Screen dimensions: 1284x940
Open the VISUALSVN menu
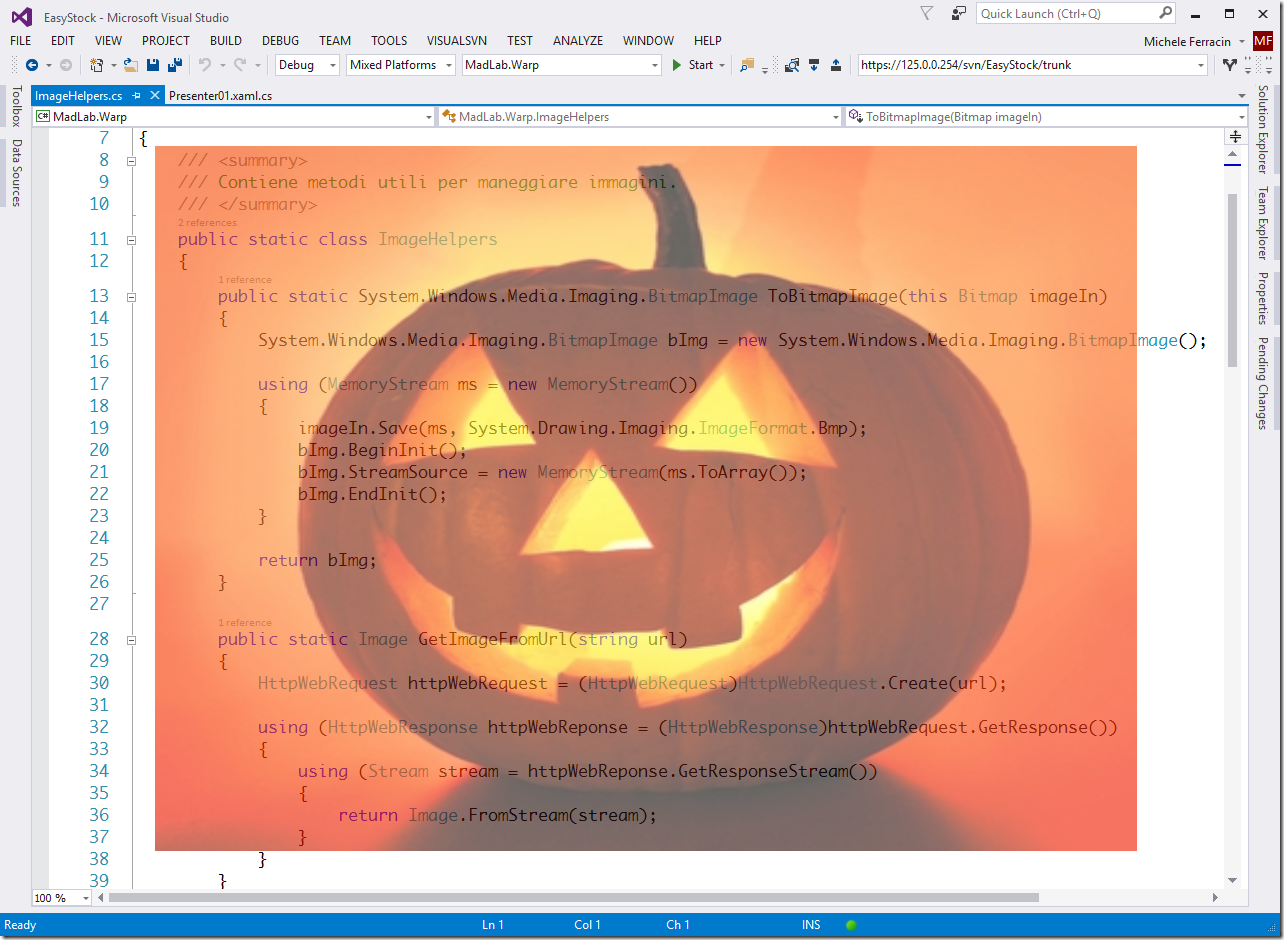coord(457,41)
